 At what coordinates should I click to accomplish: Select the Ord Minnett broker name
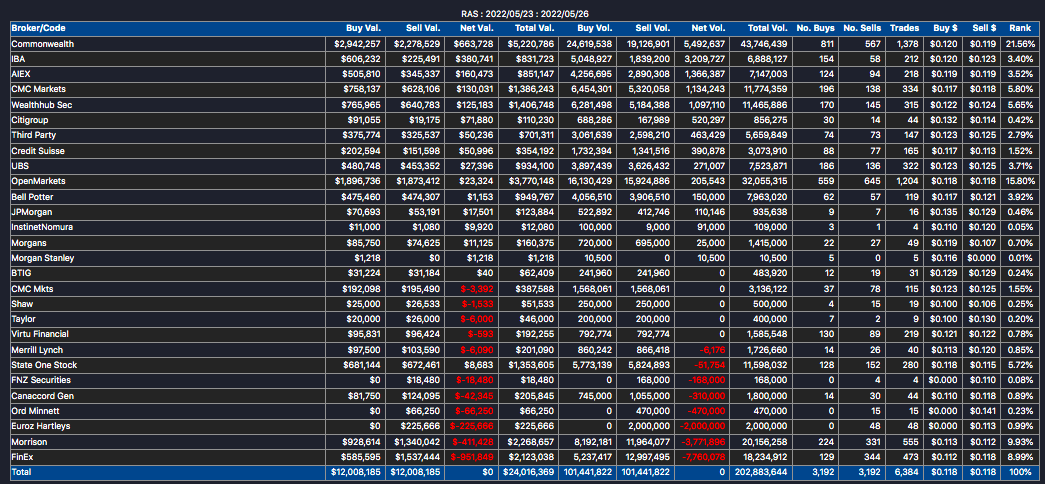pos(35,411)
